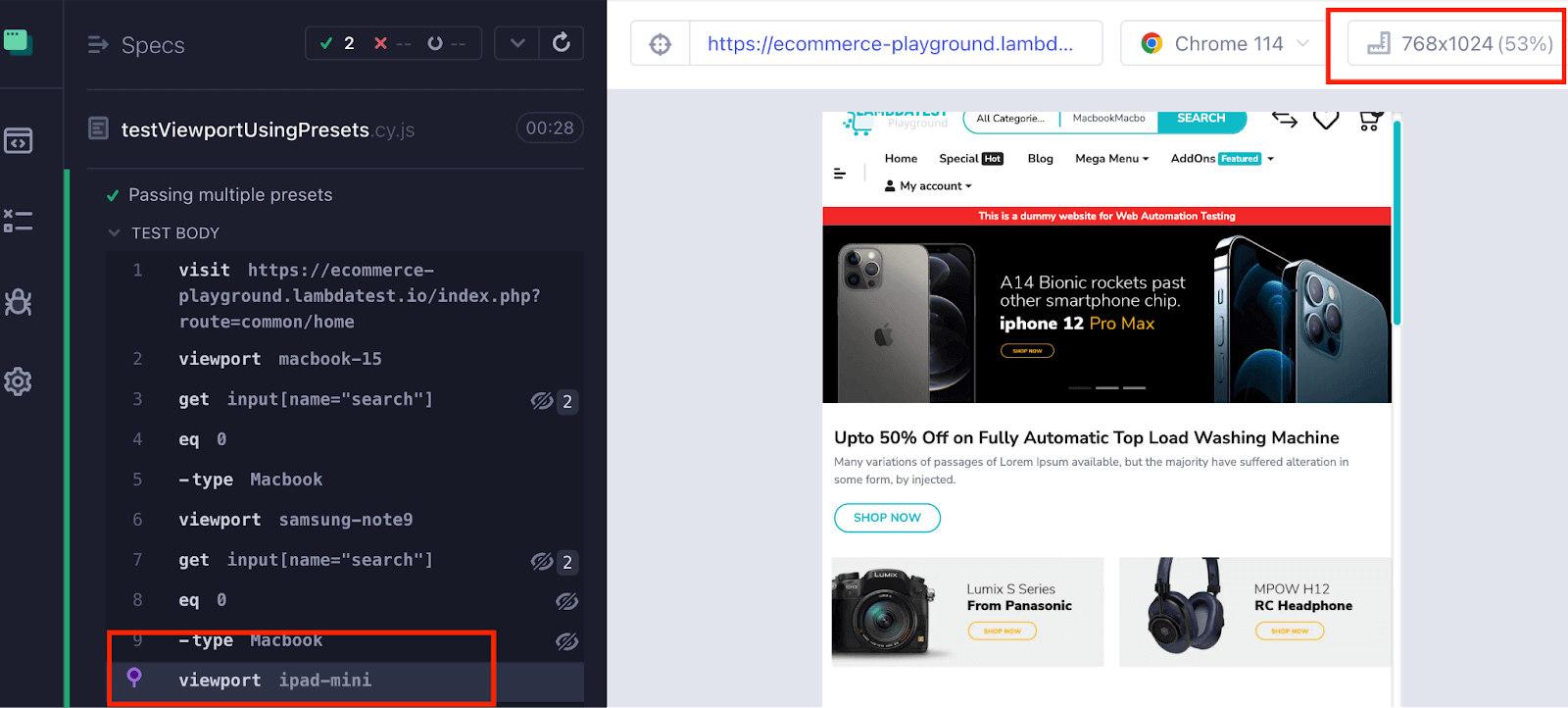This screenshot has width=1568, height=708.
Task: Go to the Home menu item
Action: pos(901,159)
